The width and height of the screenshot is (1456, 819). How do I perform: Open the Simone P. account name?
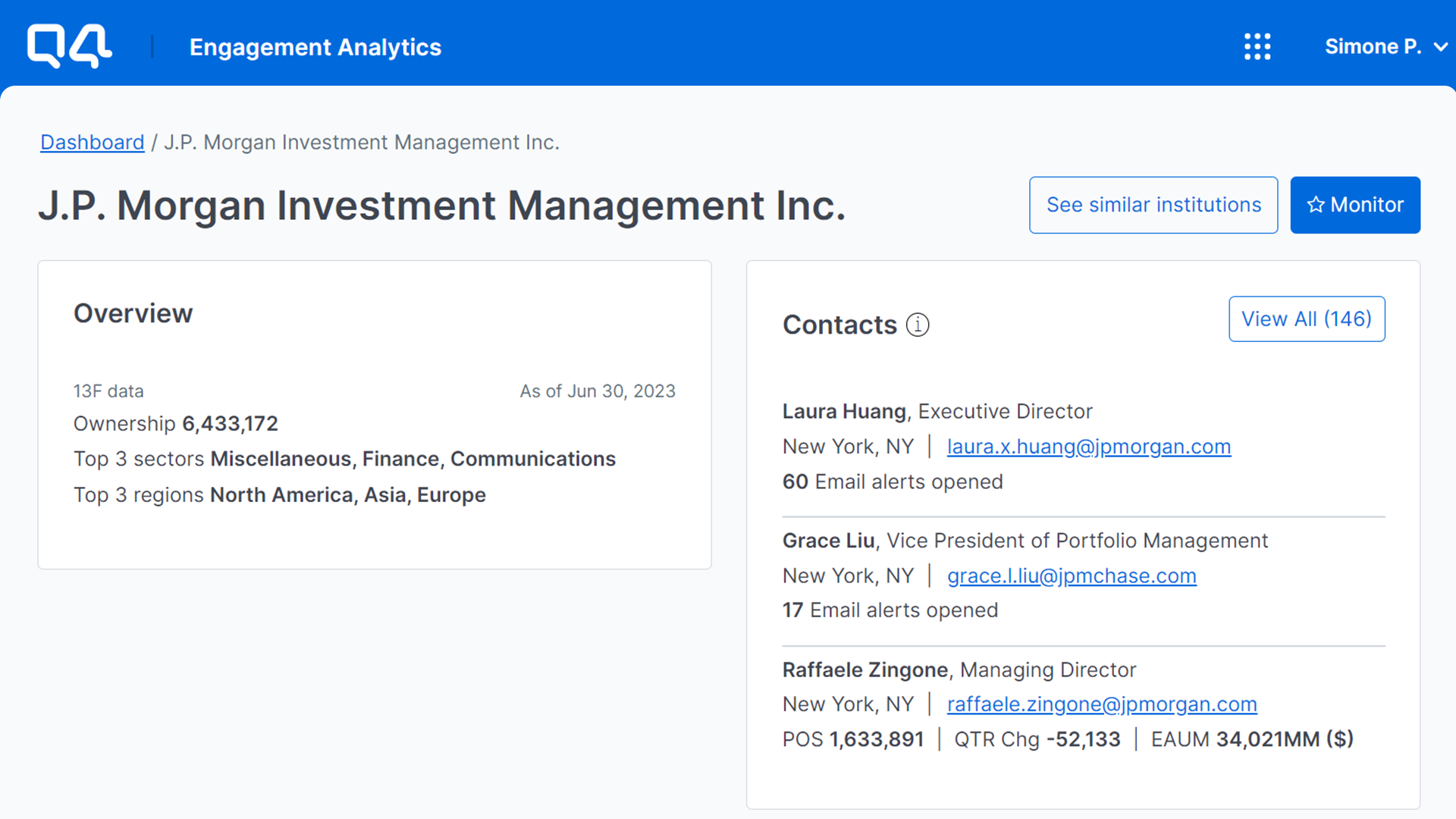[x=1373, y=47]
